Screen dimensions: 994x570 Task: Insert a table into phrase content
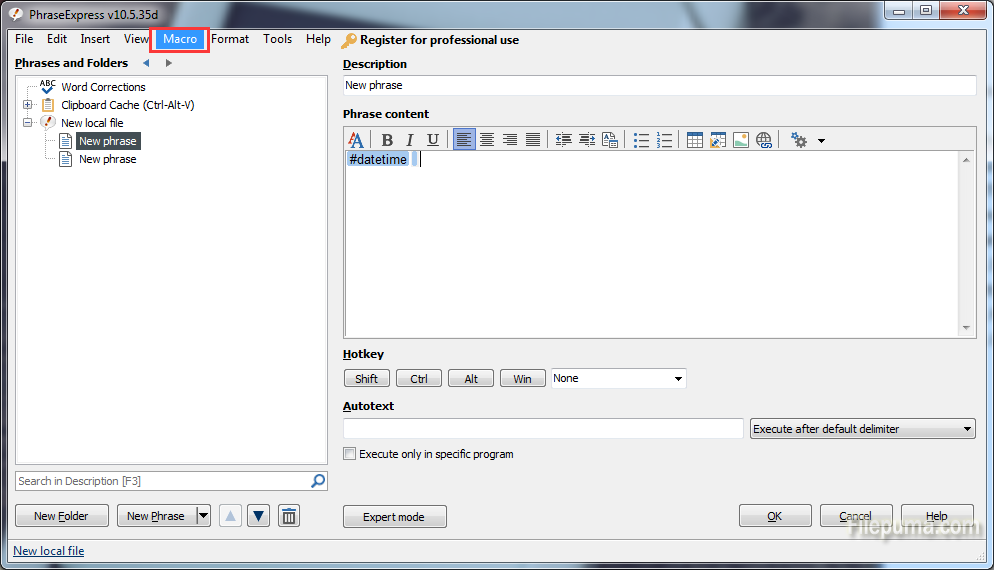[694, 140]
